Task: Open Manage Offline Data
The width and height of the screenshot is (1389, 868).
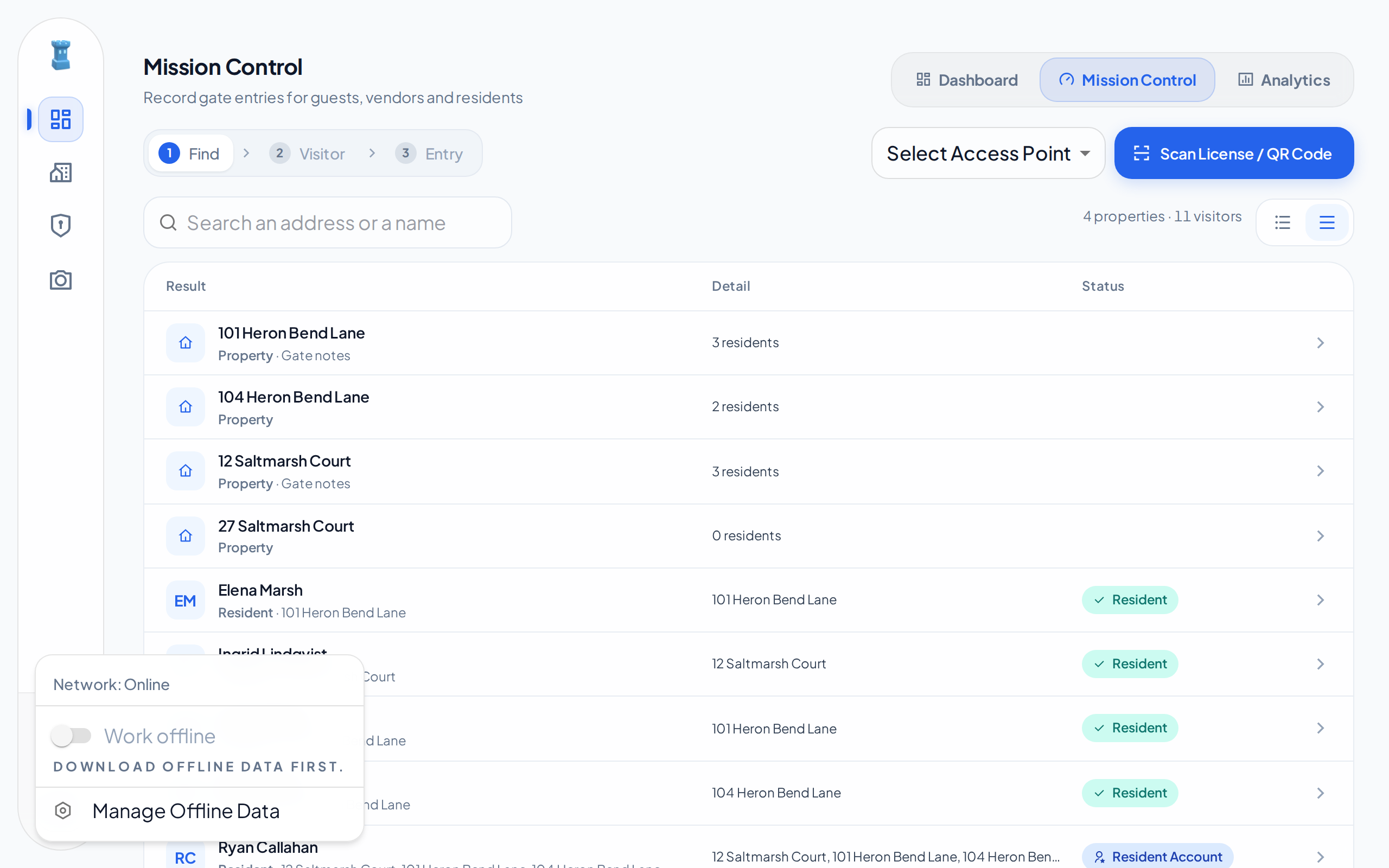Action: 199,810
